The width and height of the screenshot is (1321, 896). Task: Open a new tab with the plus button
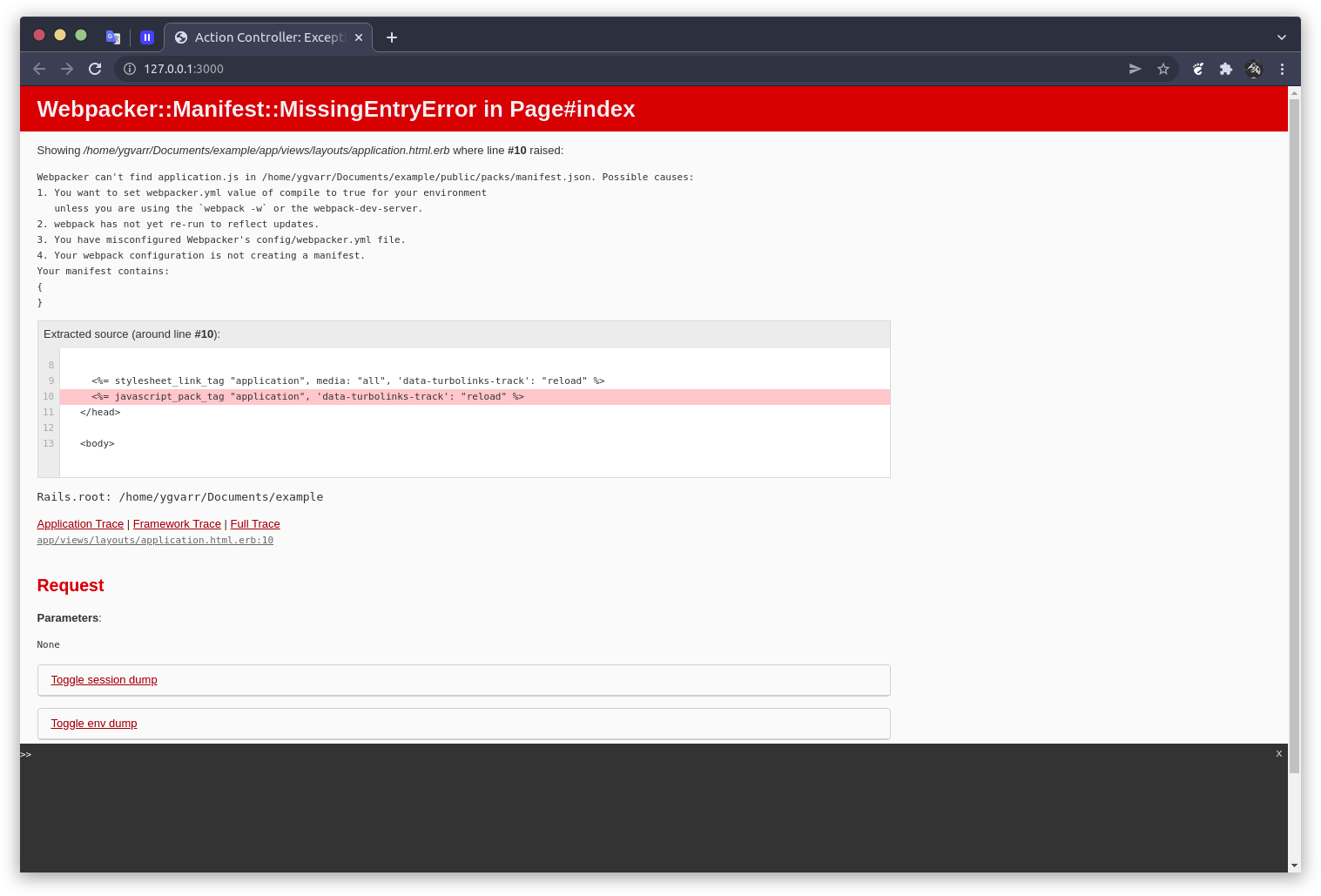[x=392, y=37]
